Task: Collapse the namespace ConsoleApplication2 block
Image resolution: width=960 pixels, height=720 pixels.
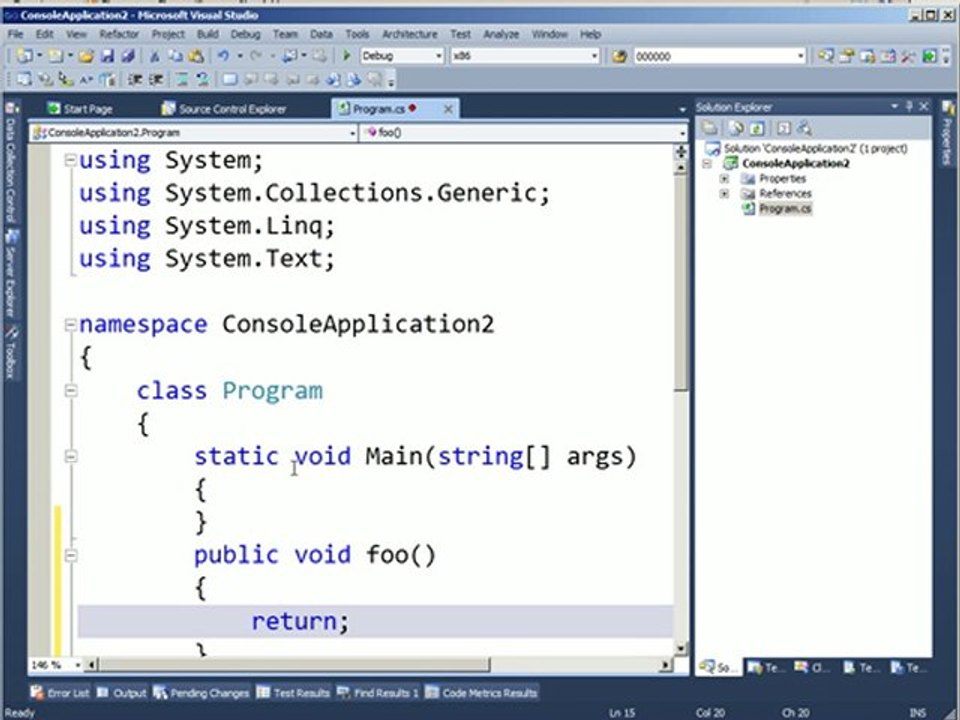Action: click(x=70, y=324)
